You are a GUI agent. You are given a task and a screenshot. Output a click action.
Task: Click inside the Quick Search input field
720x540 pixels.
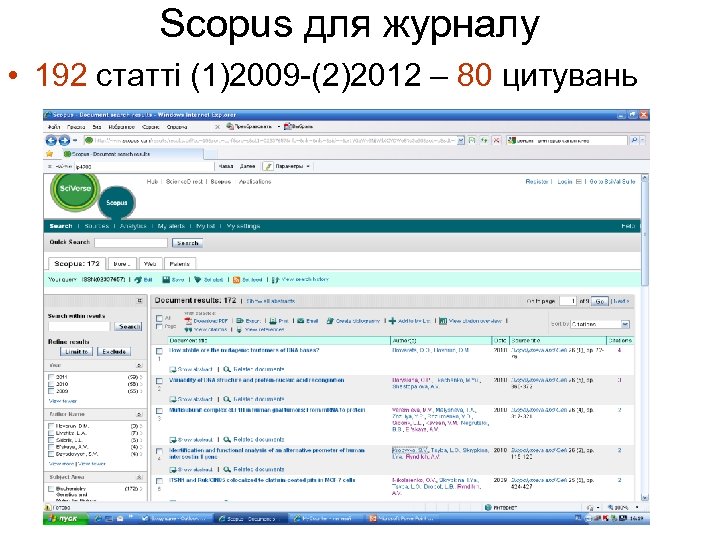[131, 242]
